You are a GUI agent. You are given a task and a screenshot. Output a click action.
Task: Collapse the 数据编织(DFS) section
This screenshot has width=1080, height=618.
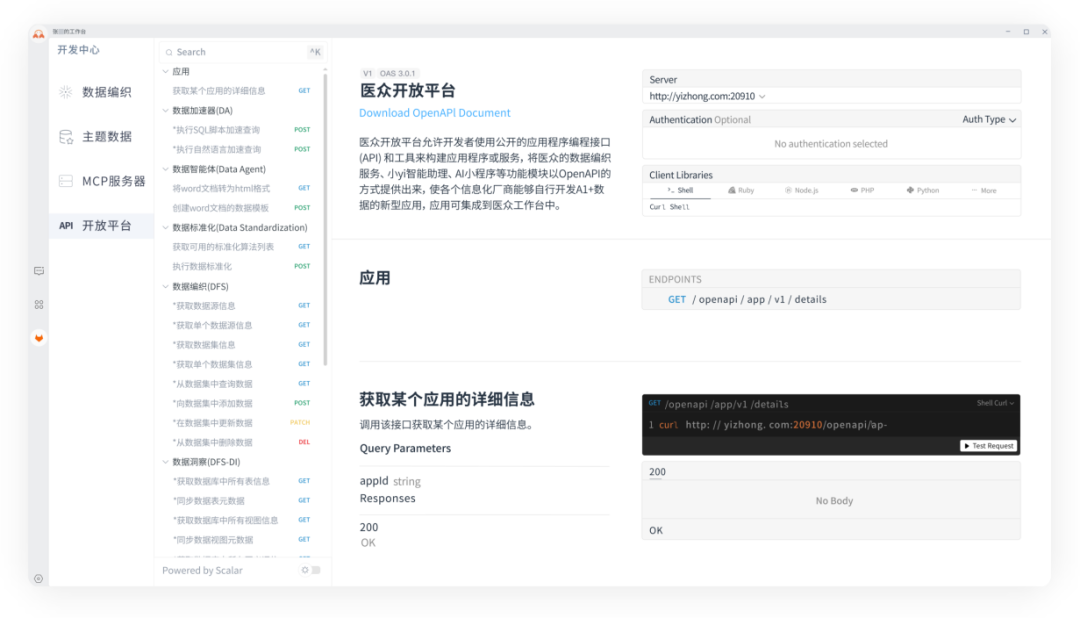point(165,286)
